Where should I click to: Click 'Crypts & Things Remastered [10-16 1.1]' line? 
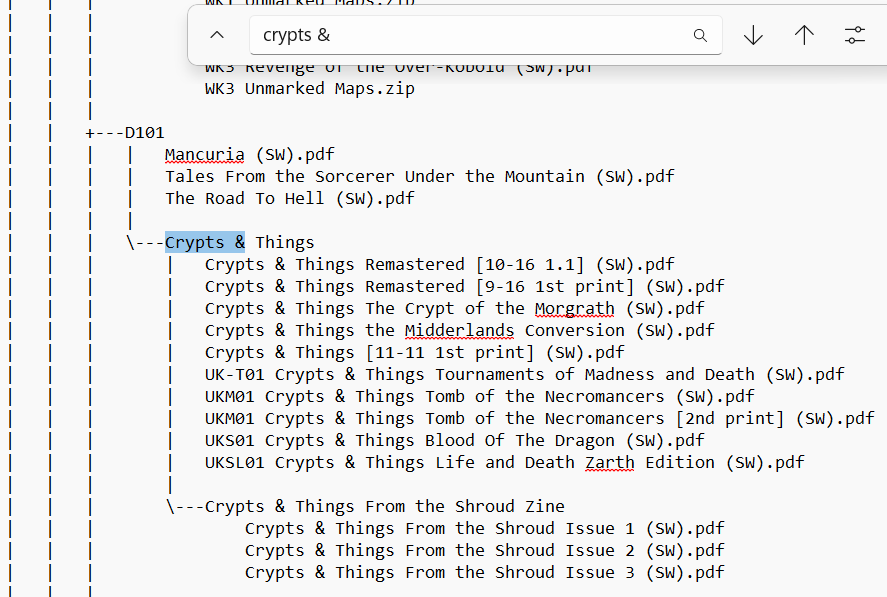click(x=440, y=265)
